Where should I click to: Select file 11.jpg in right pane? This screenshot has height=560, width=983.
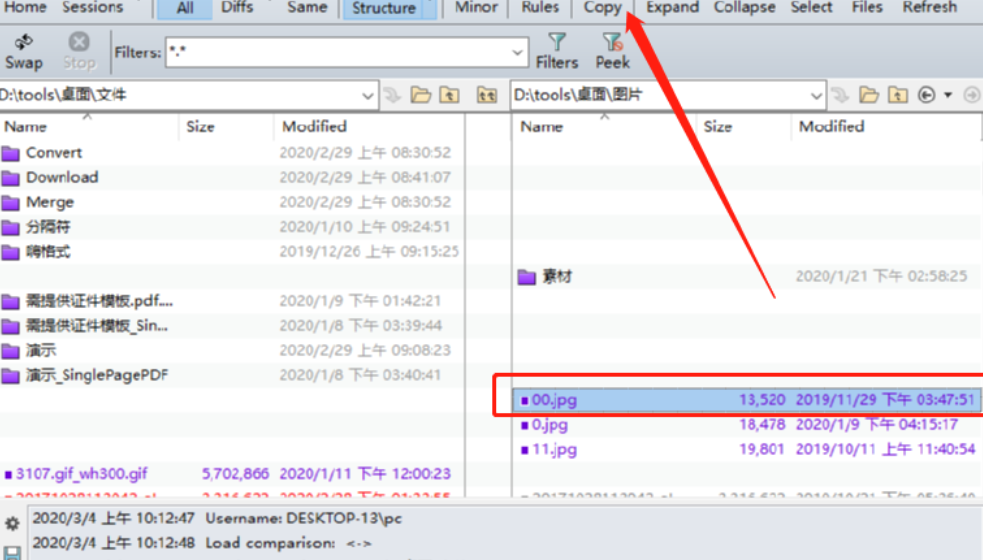tap(747, 450)
